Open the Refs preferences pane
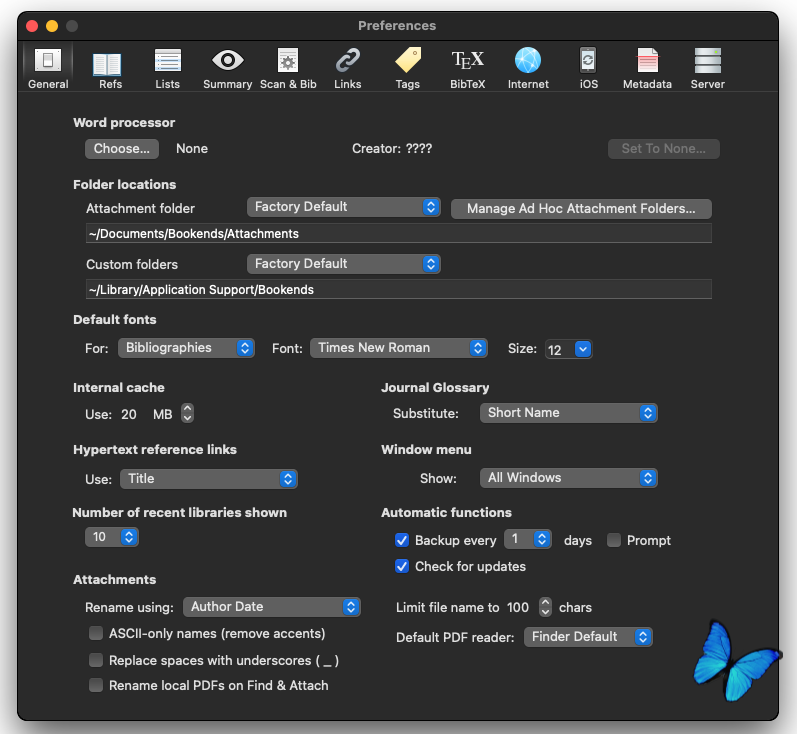 pos(110,68)
